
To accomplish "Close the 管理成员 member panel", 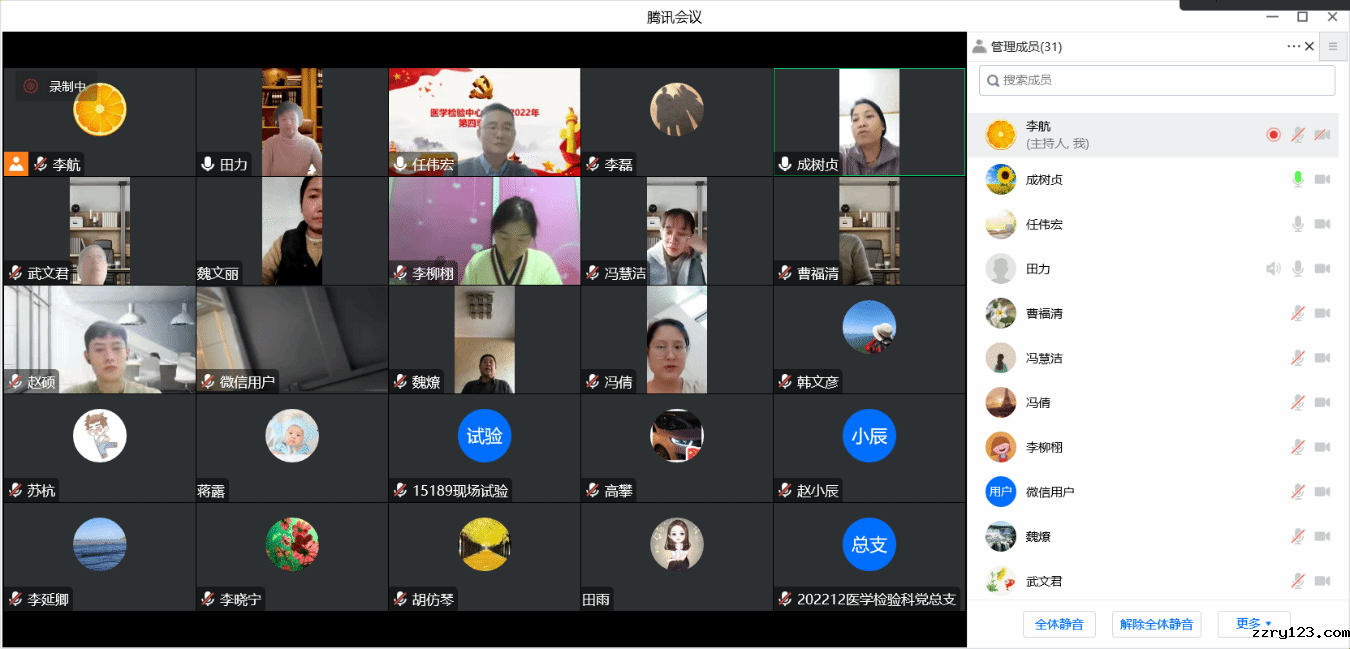I will point(1310,47).
